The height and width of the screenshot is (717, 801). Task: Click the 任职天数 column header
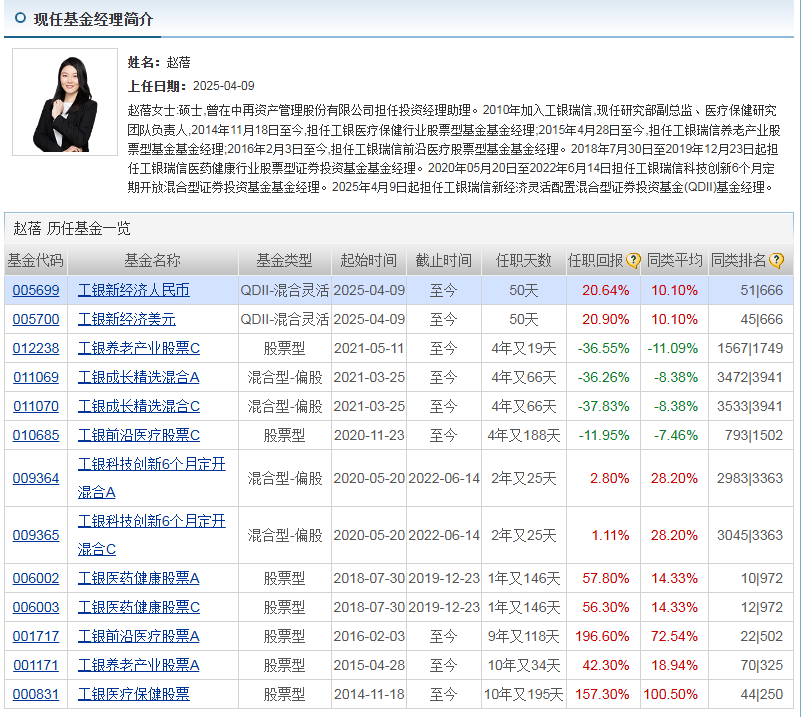pos(524,260)
